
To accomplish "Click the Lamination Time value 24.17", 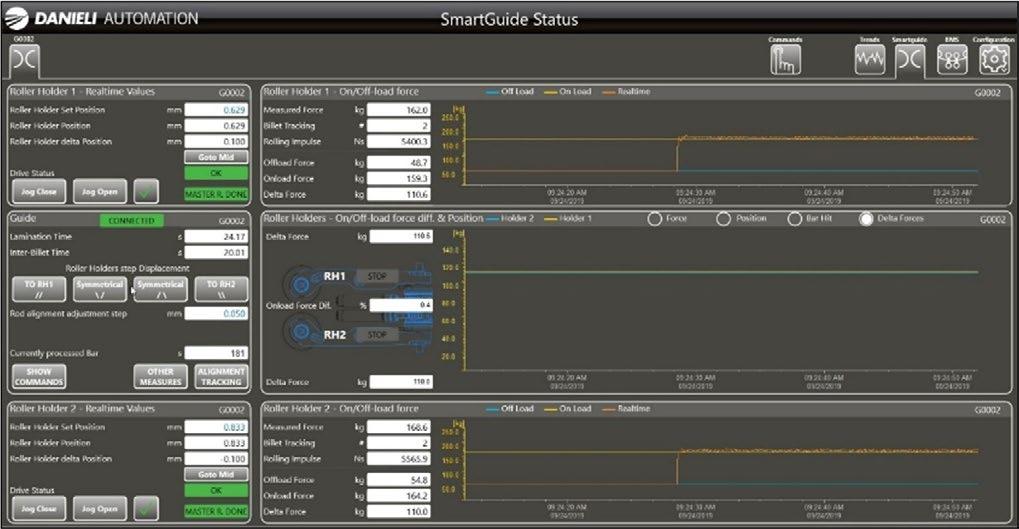I will 216,237.
